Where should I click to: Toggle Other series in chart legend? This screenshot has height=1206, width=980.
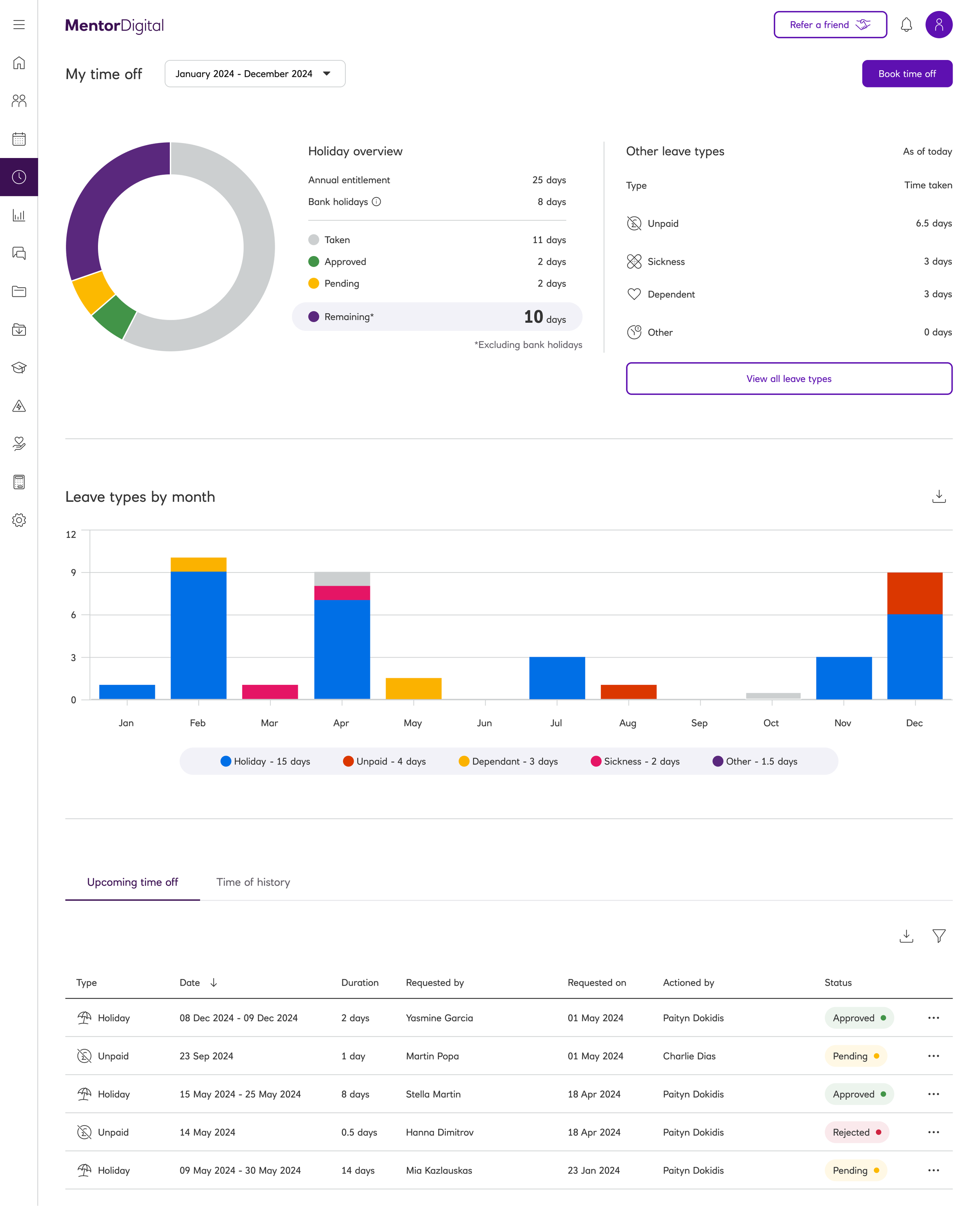755,761
